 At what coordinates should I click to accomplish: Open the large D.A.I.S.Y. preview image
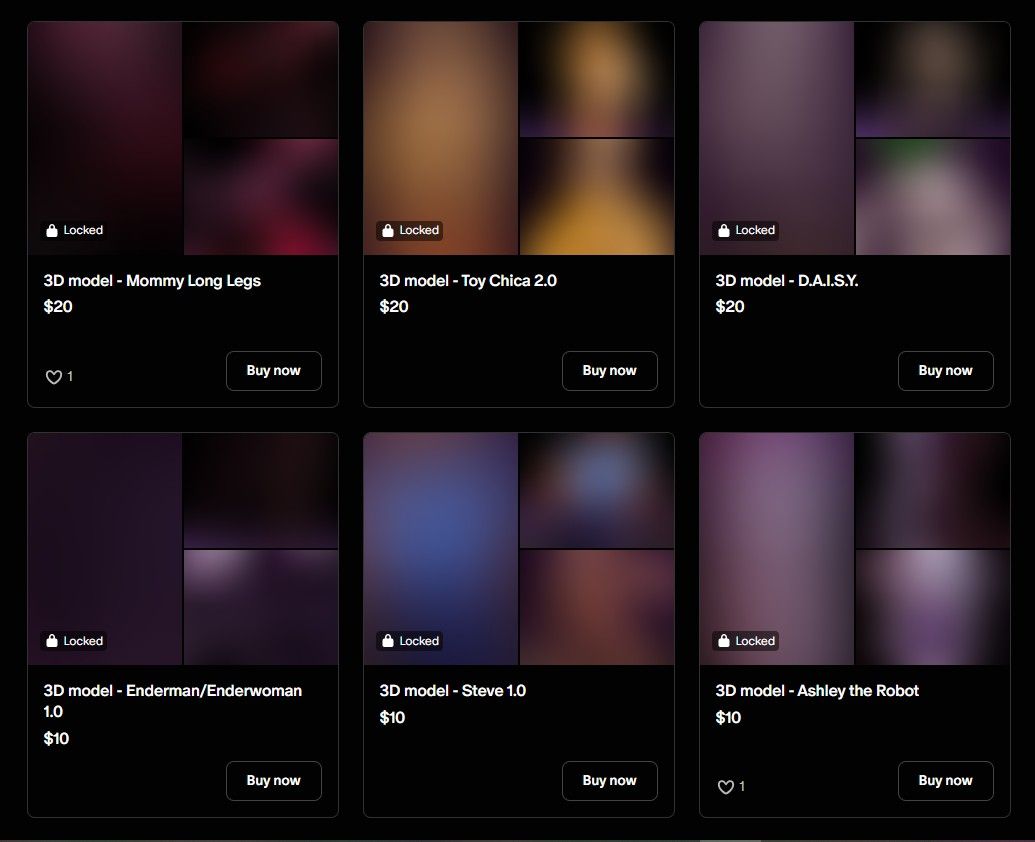tap(777, 139)
